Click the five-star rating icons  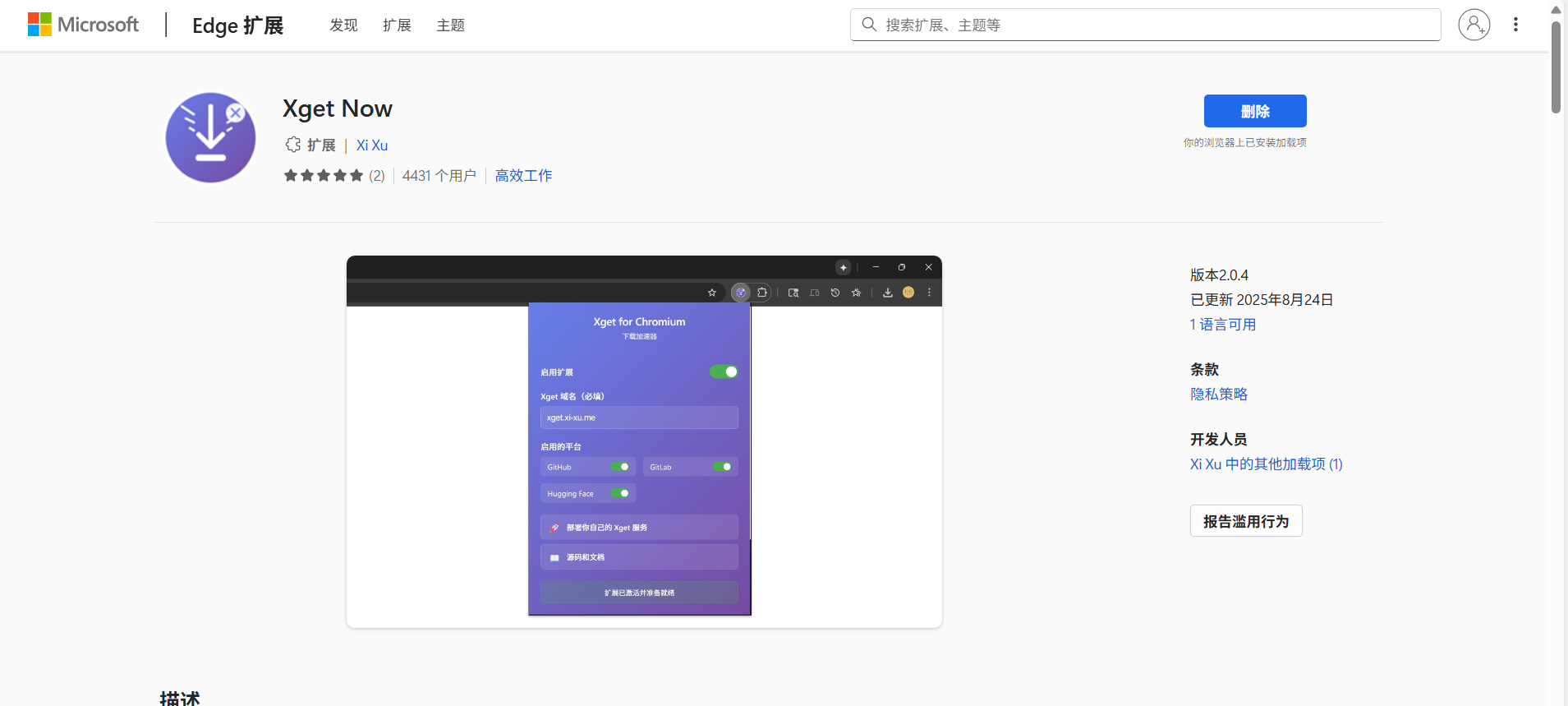[x=324, y=175]
